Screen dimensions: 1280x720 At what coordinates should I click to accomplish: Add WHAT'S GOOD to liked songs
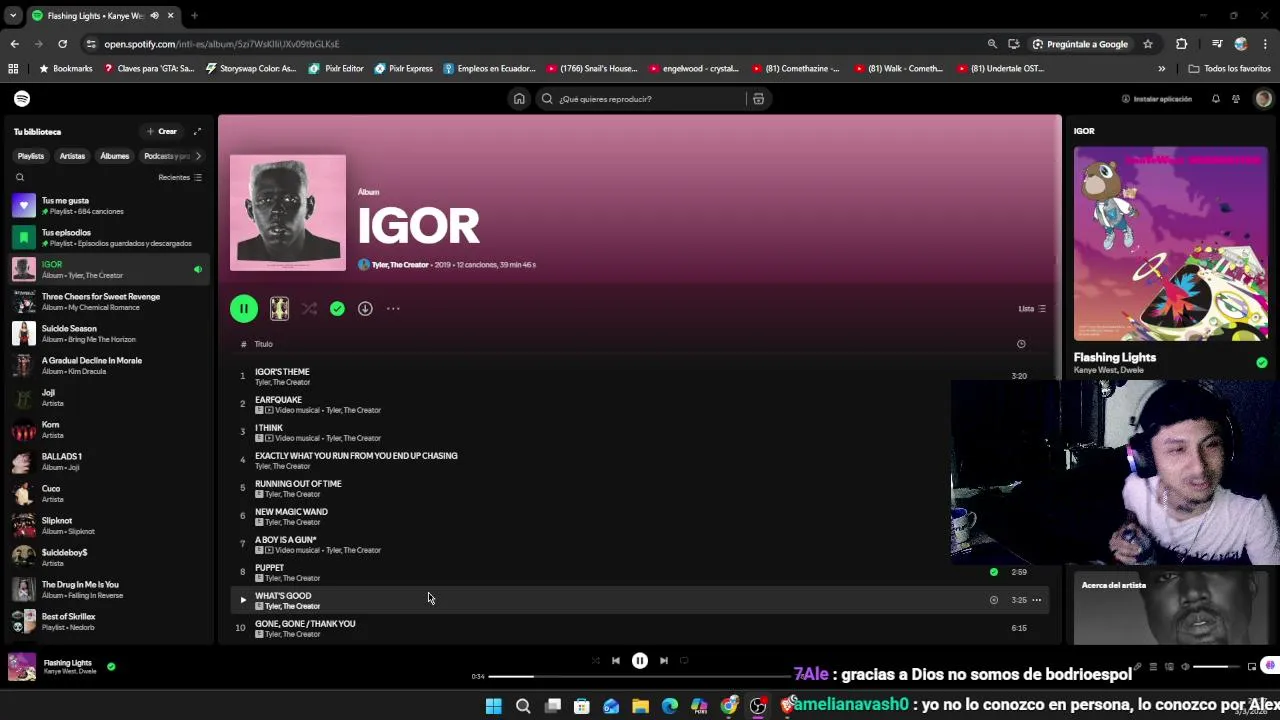(993, 600)
